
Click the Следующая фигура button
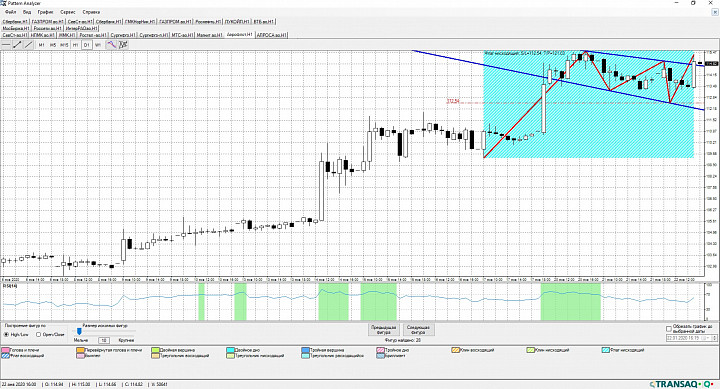click(x=418, y=330)
